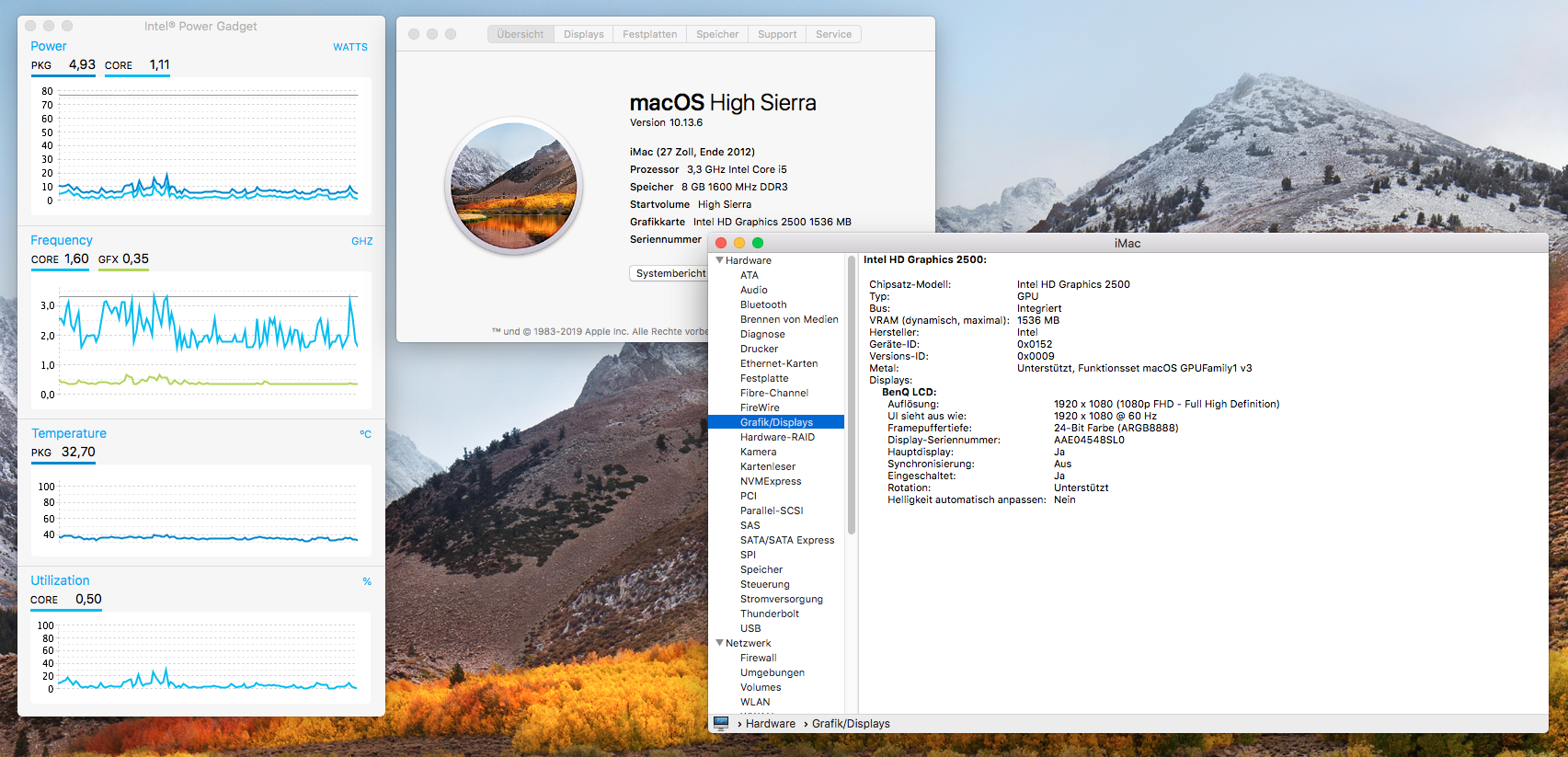This screenshot has height=757, width=1568.
Task: Select Kartenleser in the sidebar
Action: tap(768, 466)
